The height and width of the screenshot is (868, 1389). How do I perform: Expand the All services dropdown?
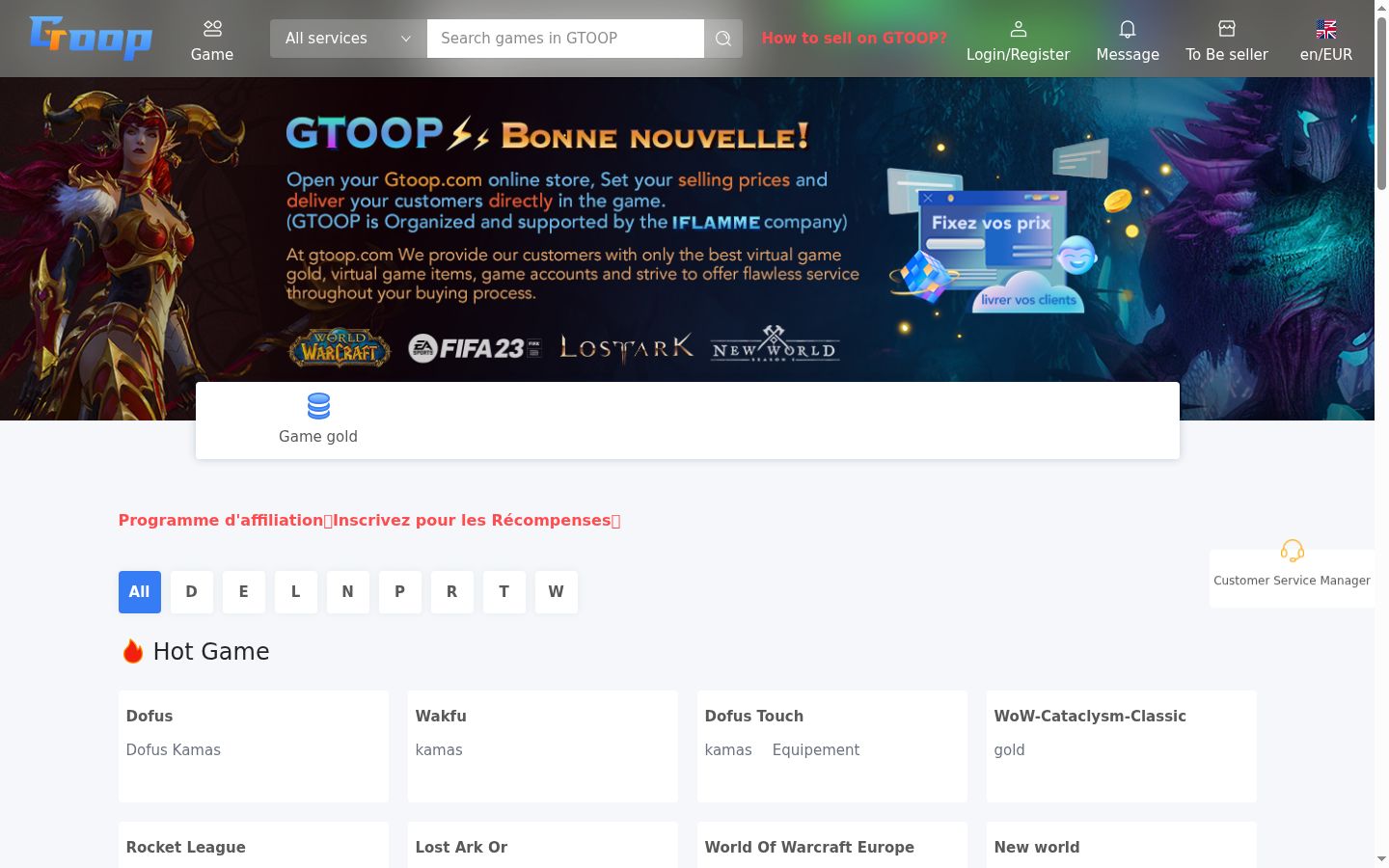tap(348, 39)
